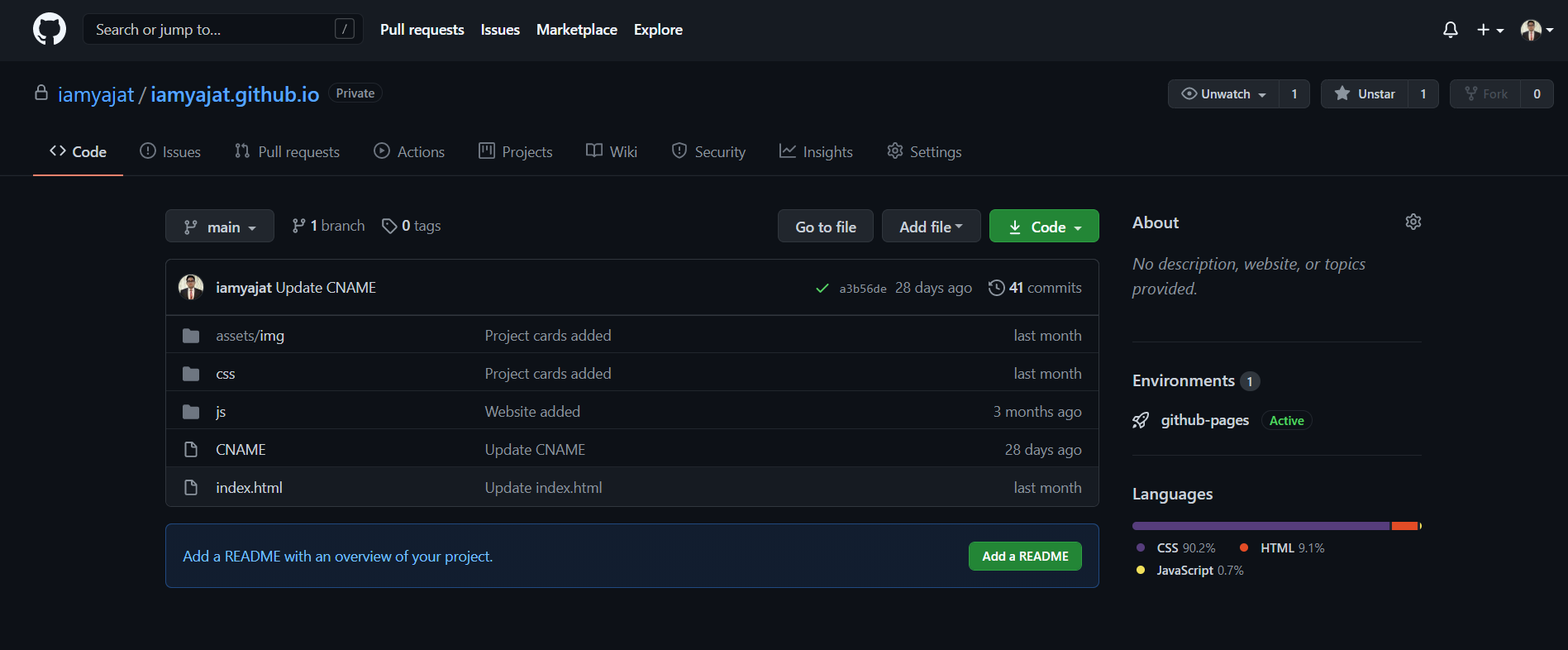The image size is (1568, 650).
Task: Click the JavaScript 0.7% language entry
Action: (1191, 571)
